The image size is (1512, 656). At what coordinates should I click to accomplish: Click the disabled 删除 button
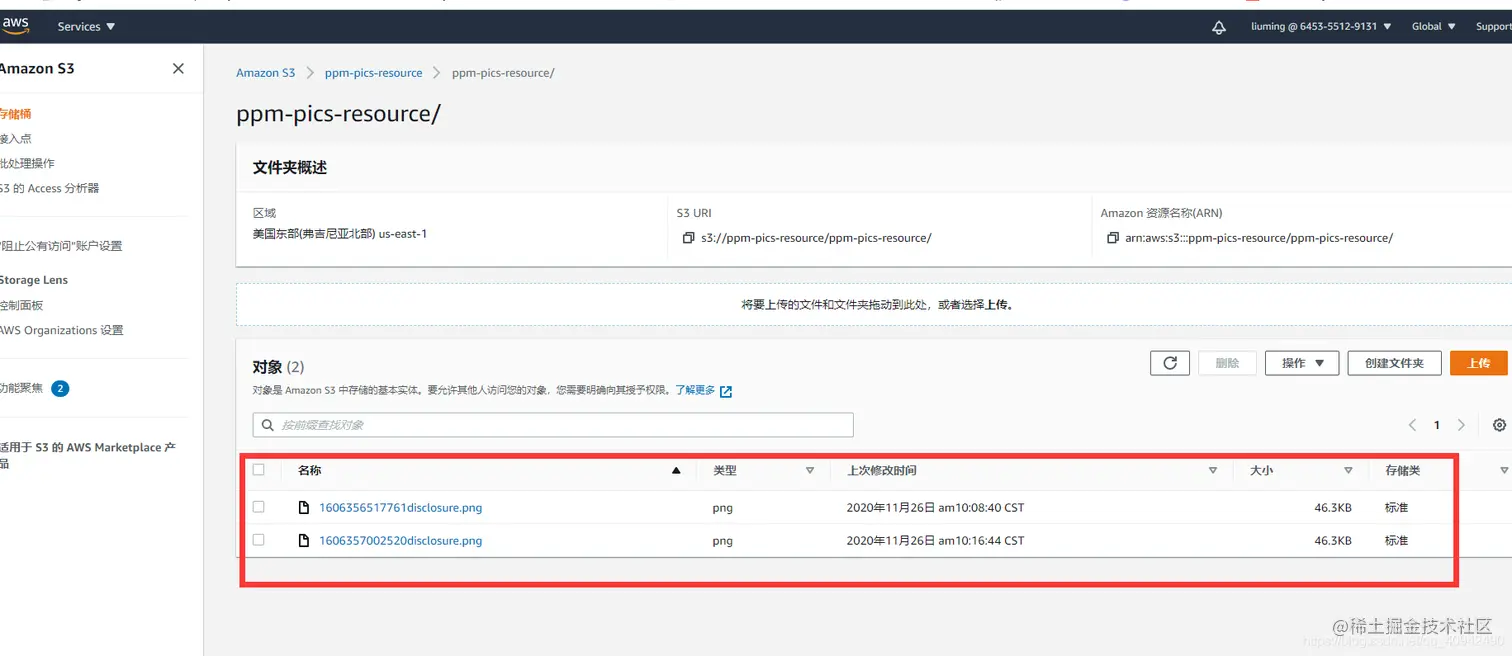tap(1227, 363)
